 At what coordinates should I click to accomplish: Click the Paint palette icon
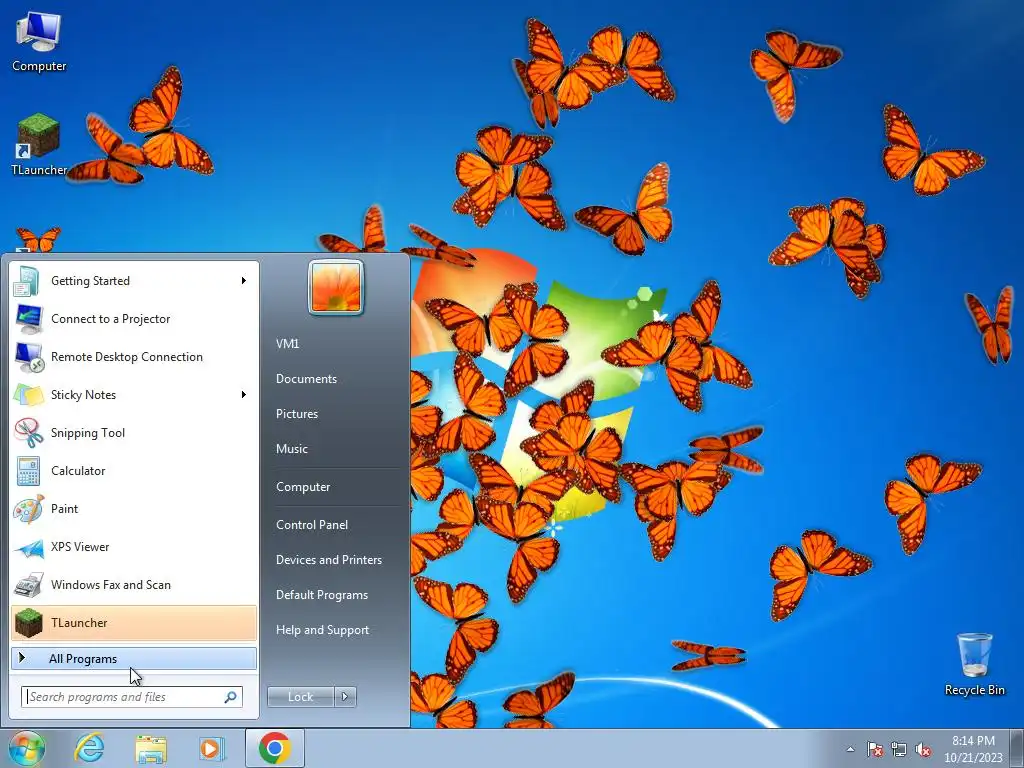coord(28,509)
